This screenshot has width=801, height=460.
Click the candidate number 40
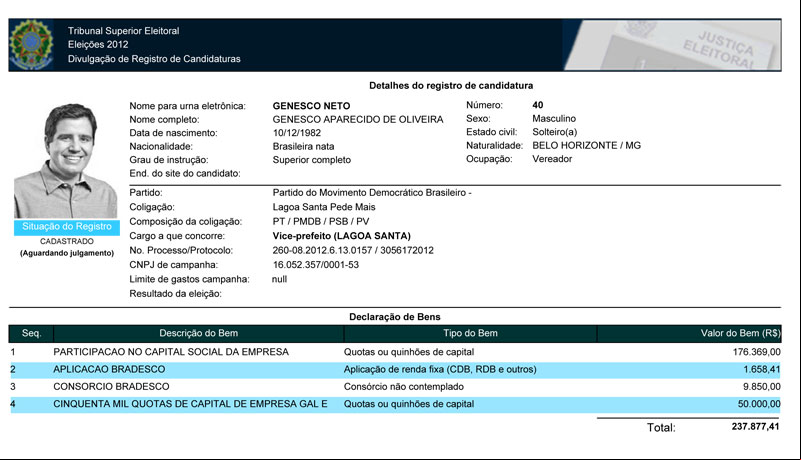click(x=537, y=105)
